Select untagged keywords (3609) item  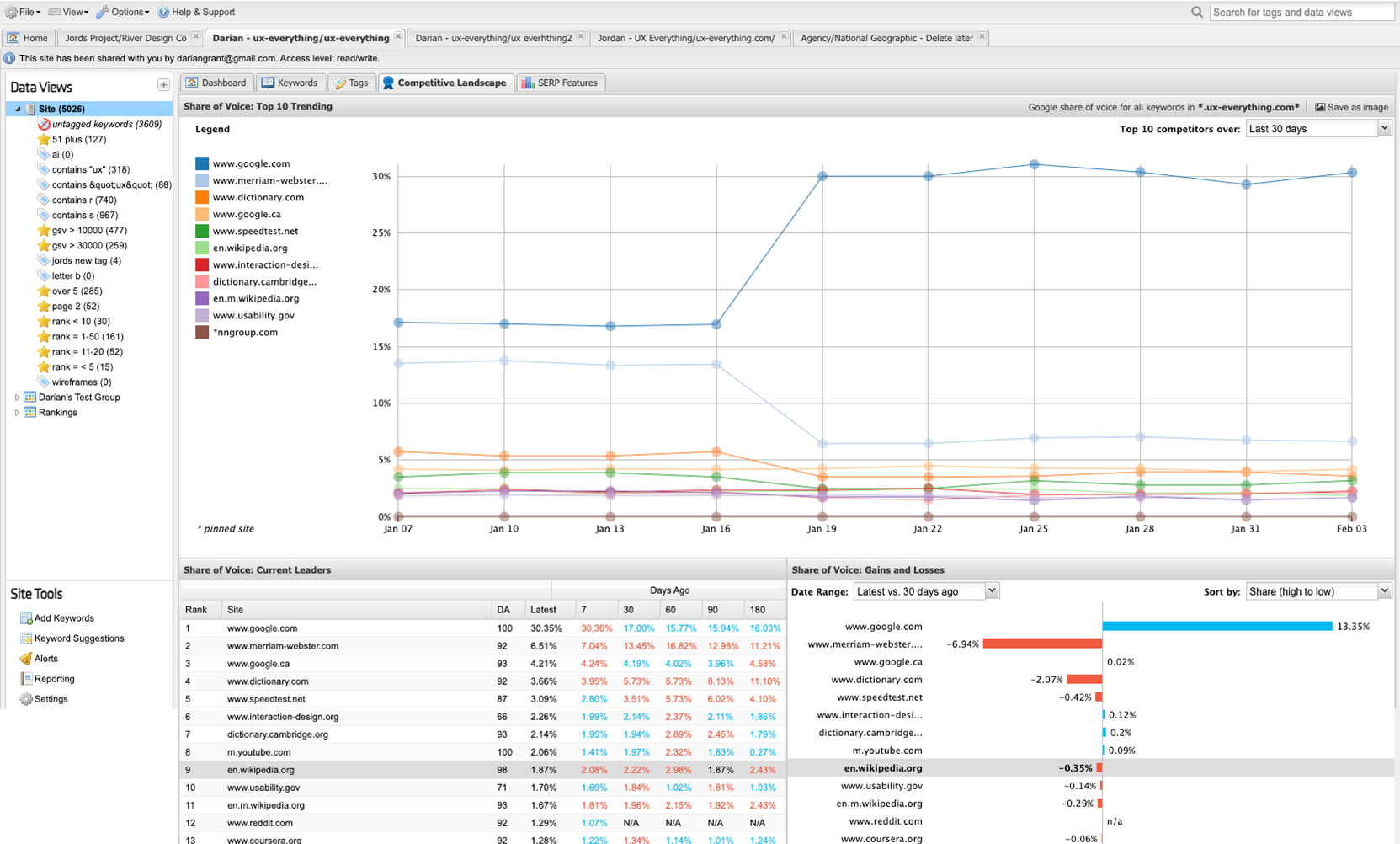pos(106,124)
